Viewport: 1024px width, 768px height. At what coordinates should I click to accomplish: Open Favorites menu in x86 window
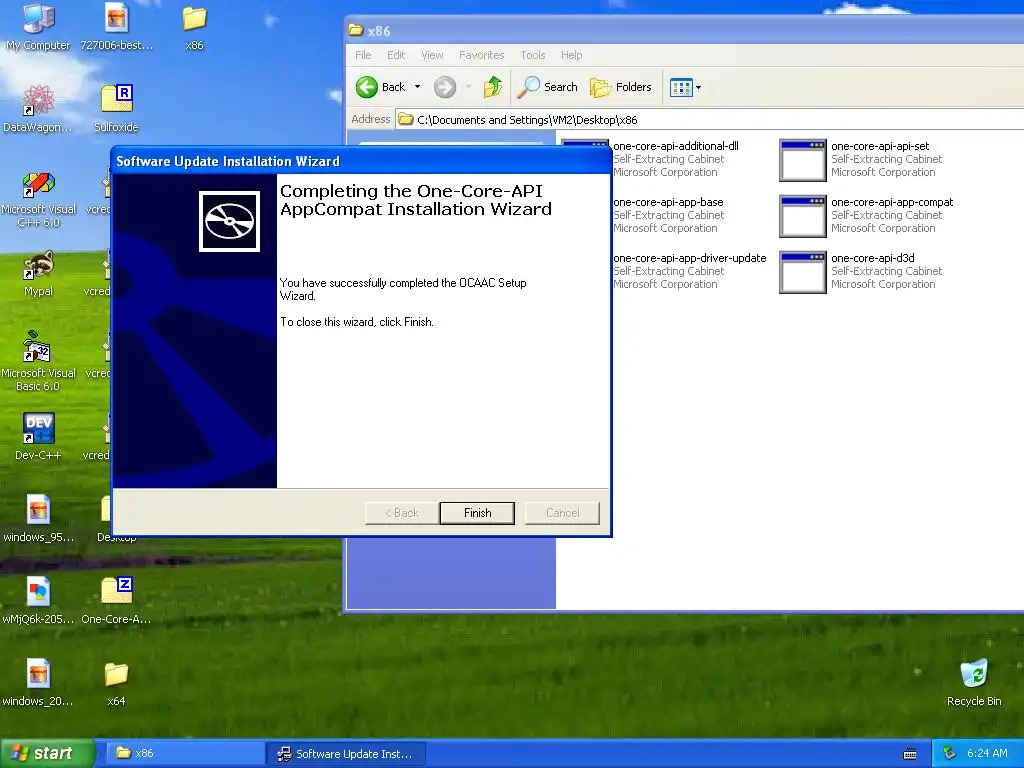pyautogui.click(x=481, y=56)
